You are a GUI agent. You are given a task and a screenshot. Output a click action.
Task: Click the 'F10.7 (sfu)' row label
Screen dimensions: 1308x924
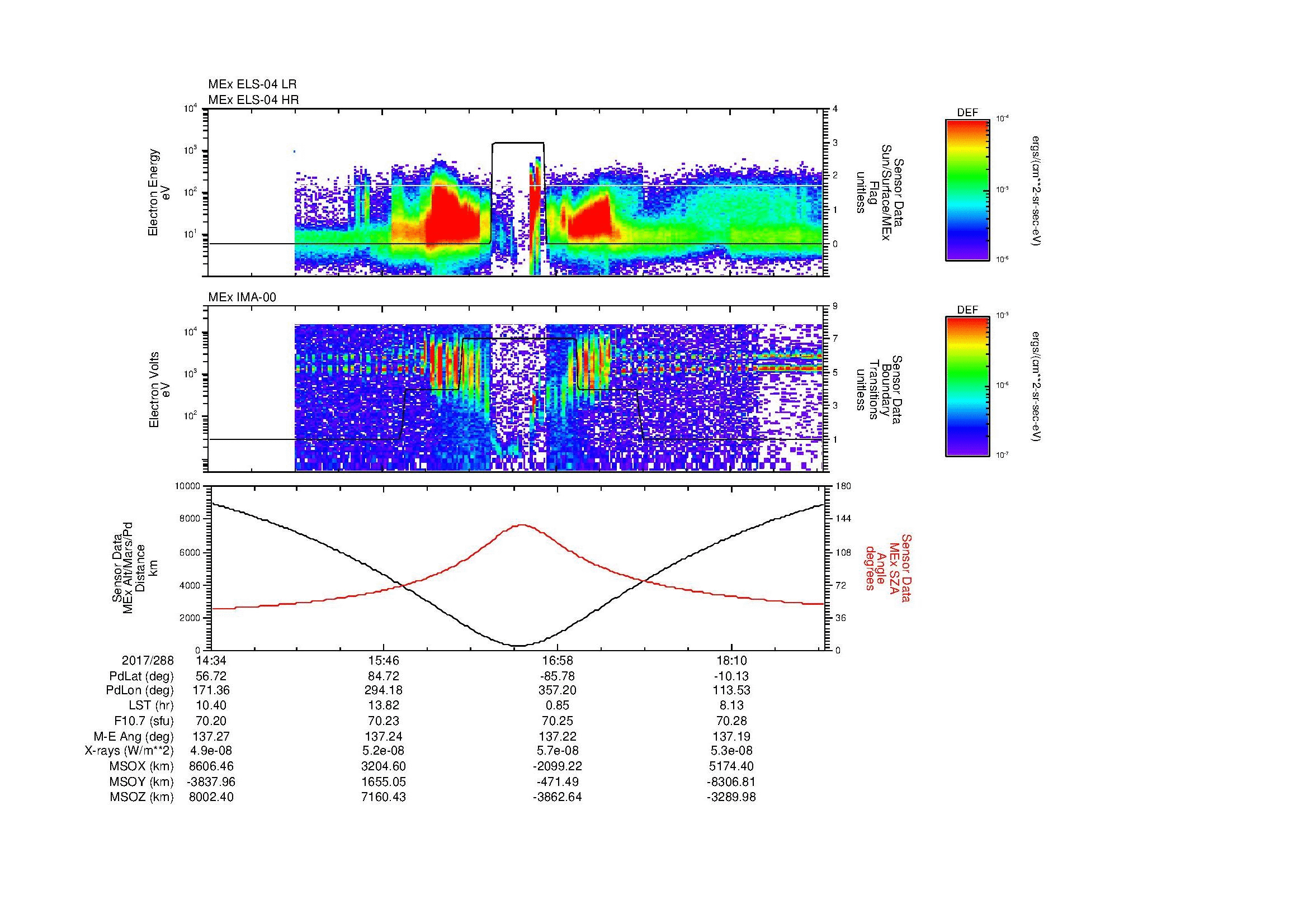coord(144,721)
